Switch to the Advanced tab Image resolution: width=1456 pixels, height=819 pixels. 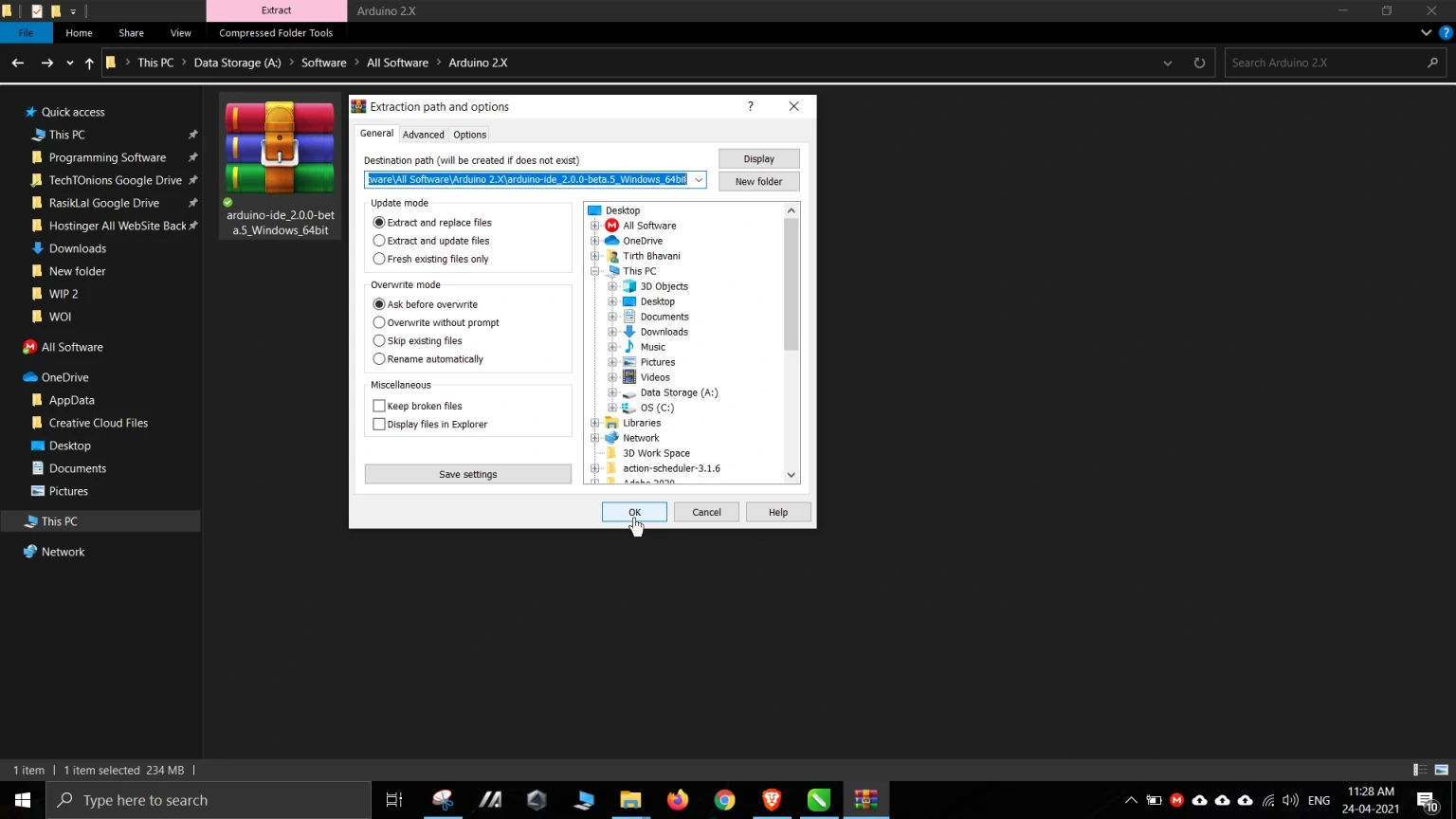[x=423, y=135]
